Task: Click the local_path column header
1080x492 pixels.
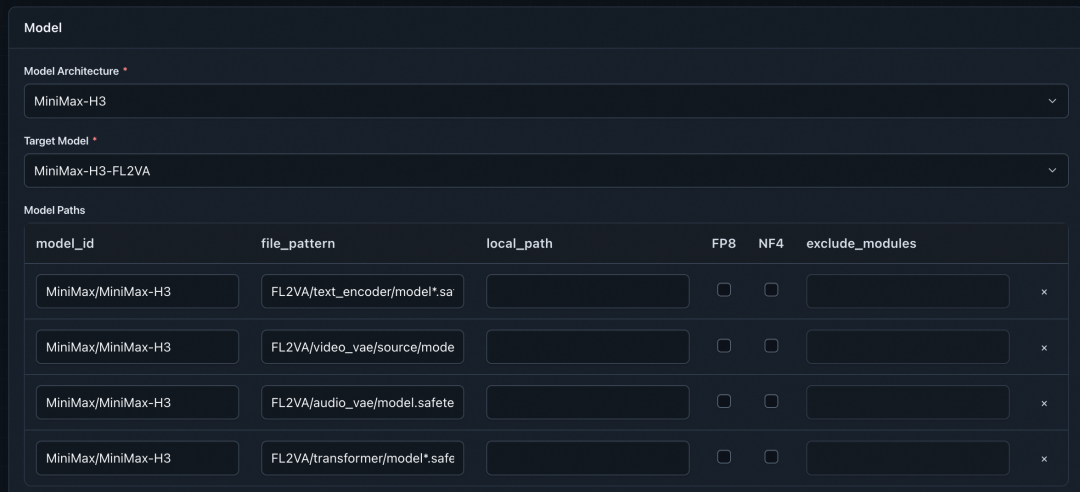Action: coord(519,243)
